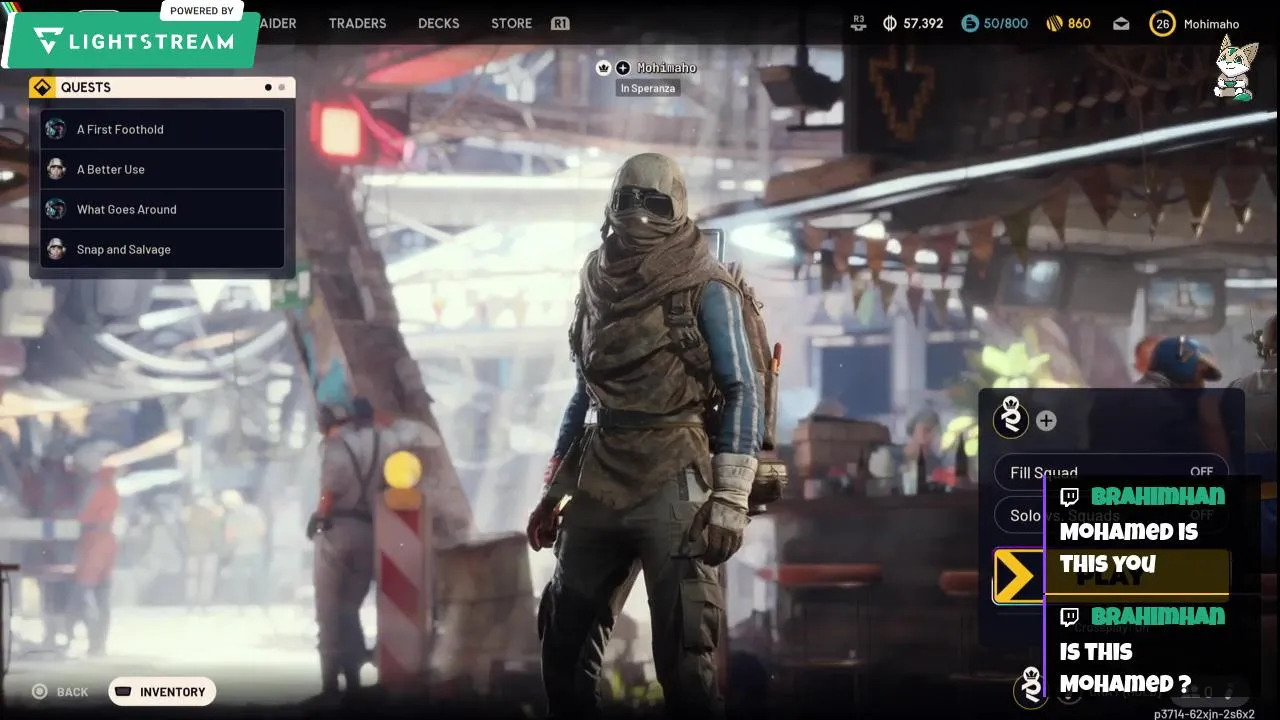Click the Snap and Salvage trader portrait

56,249
